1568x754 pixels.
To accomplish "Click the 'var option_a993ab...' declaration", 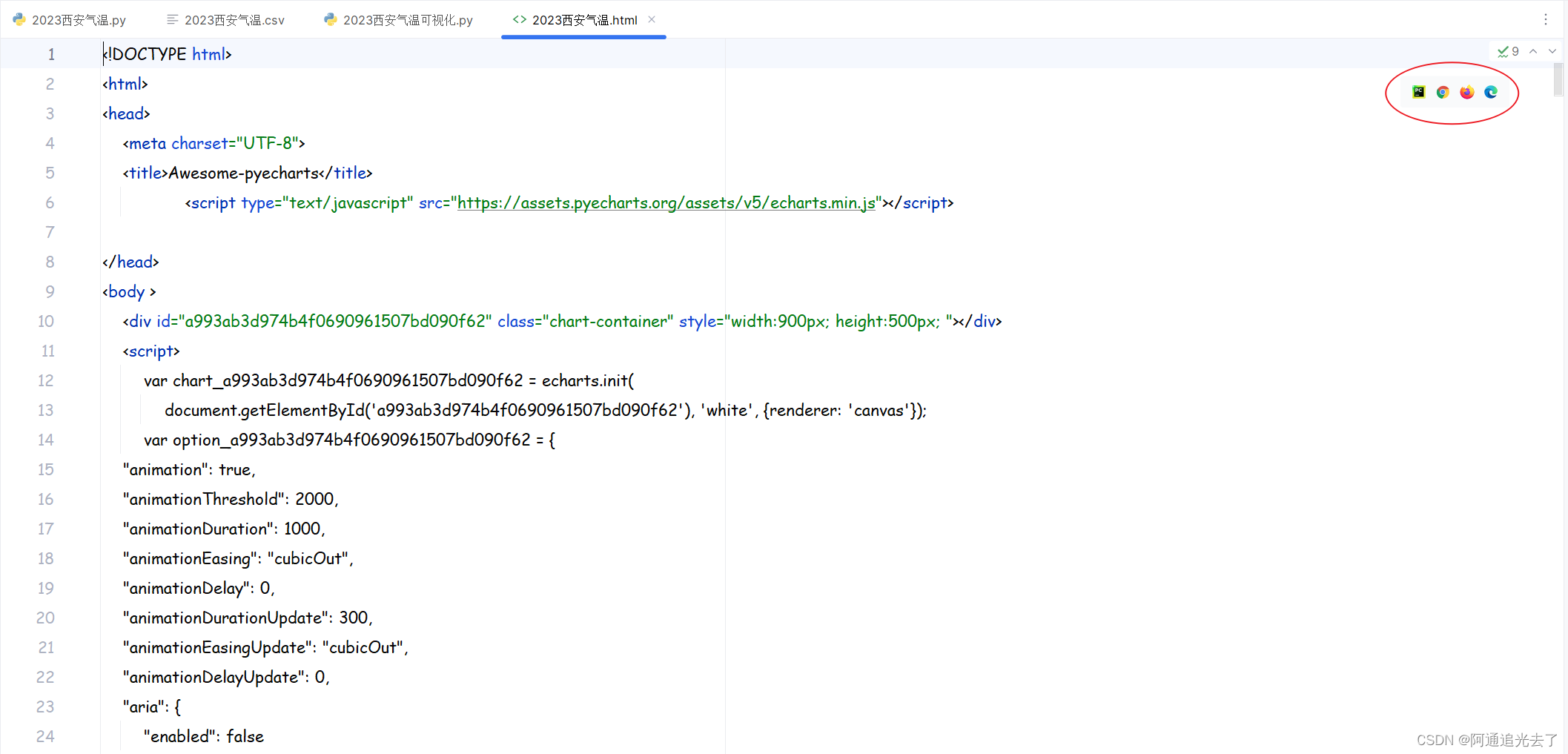I will [349, 440].
